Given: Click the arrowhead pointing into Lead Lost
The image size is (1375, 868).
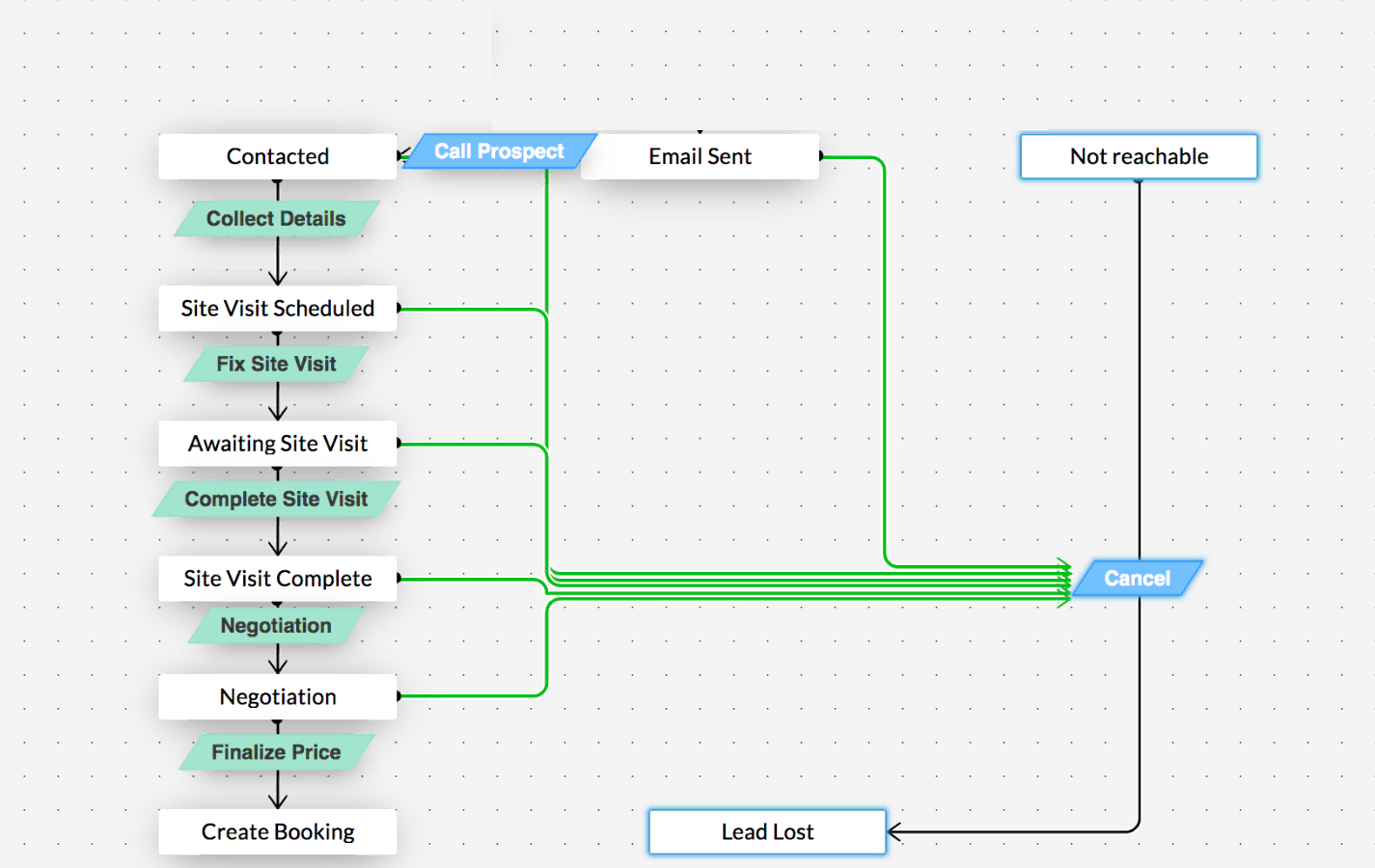Looking at the screenshot, I should click(894, 831).
